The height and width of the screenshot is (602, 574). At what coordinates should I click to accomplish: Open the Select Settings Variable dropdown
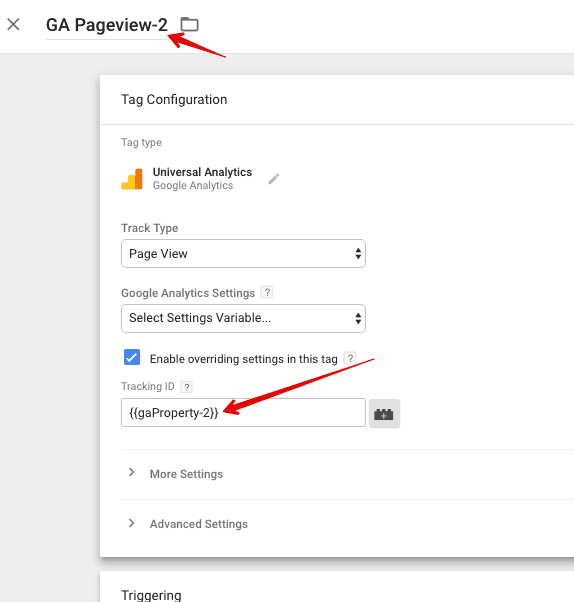click(x=243, y=318)
